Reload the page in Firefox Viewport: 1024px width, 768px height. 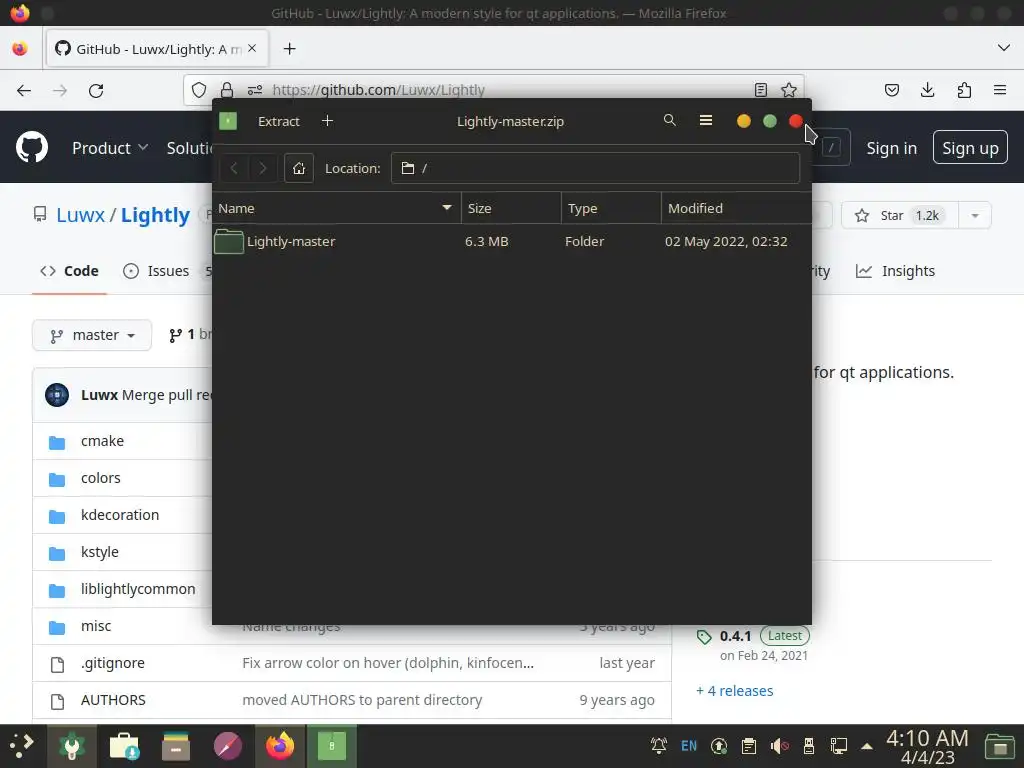(96, 90)
